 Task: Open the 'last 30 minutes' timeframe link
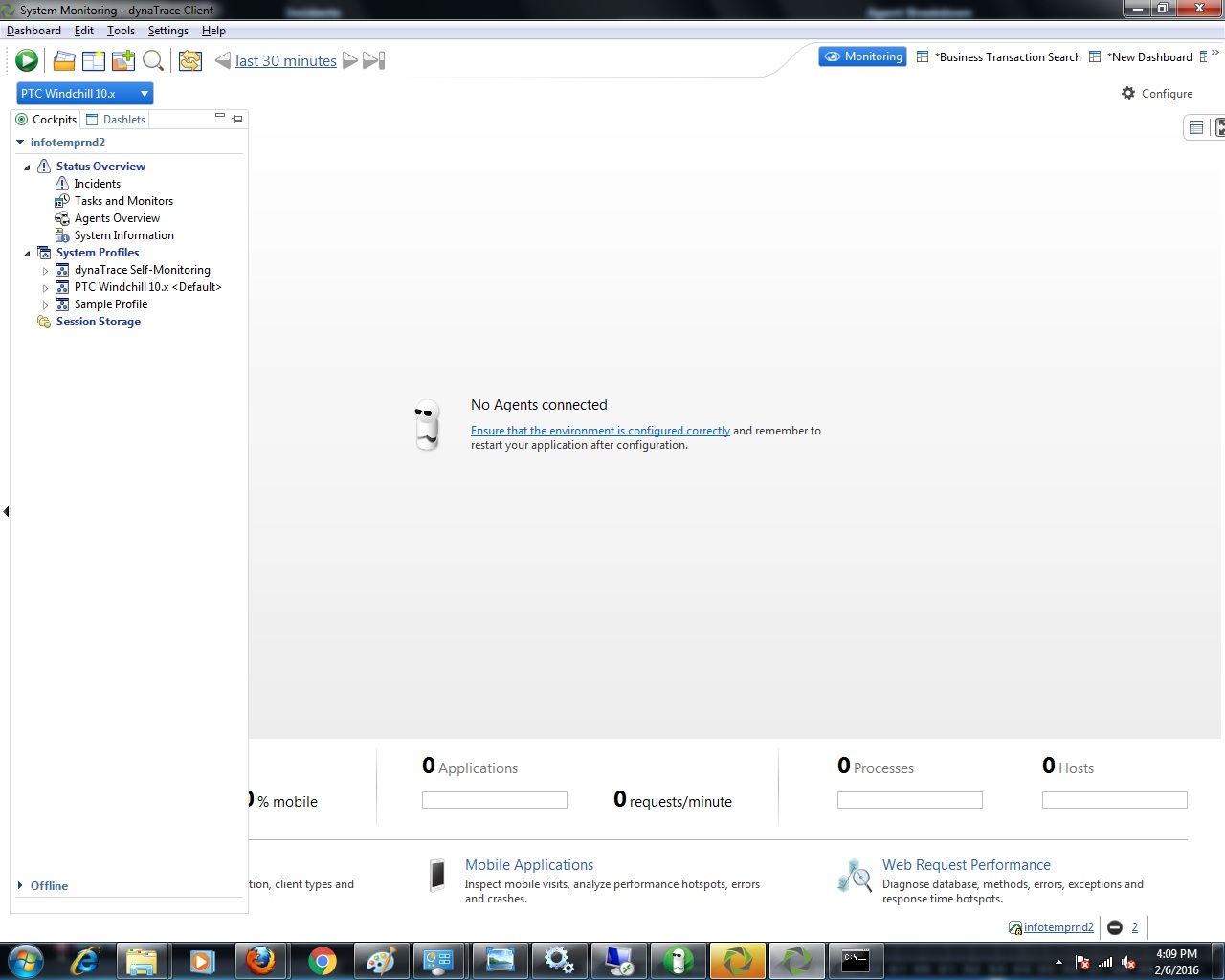pyautogui.click(x=286, y=60)
